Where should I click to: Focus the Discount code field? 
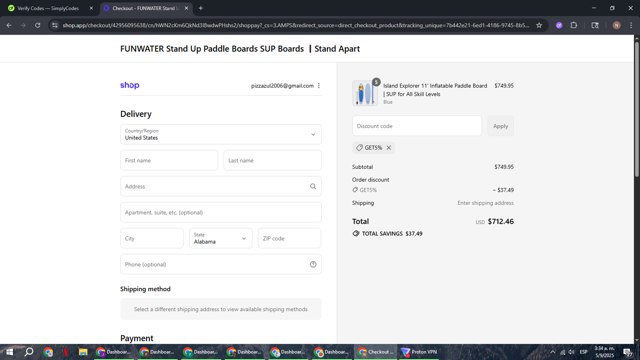(417, 126)
